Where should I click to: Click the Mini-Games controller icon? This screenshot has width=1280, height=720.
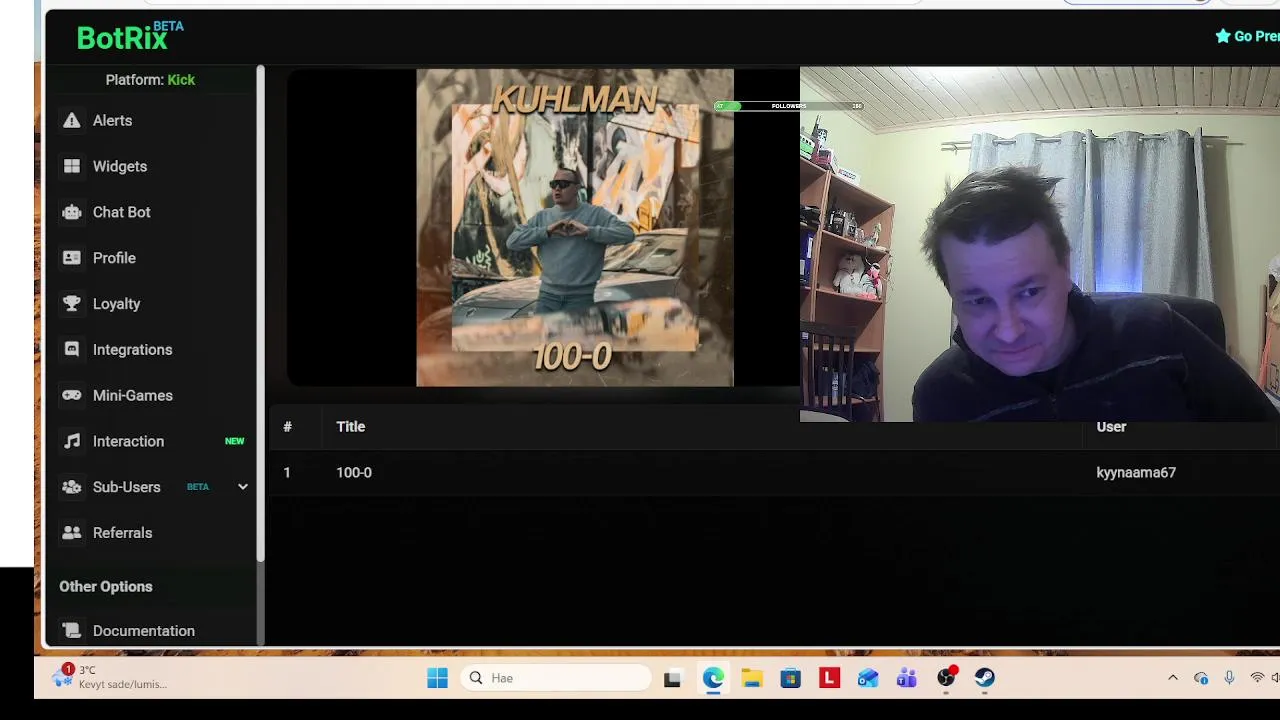coord(71,395)
